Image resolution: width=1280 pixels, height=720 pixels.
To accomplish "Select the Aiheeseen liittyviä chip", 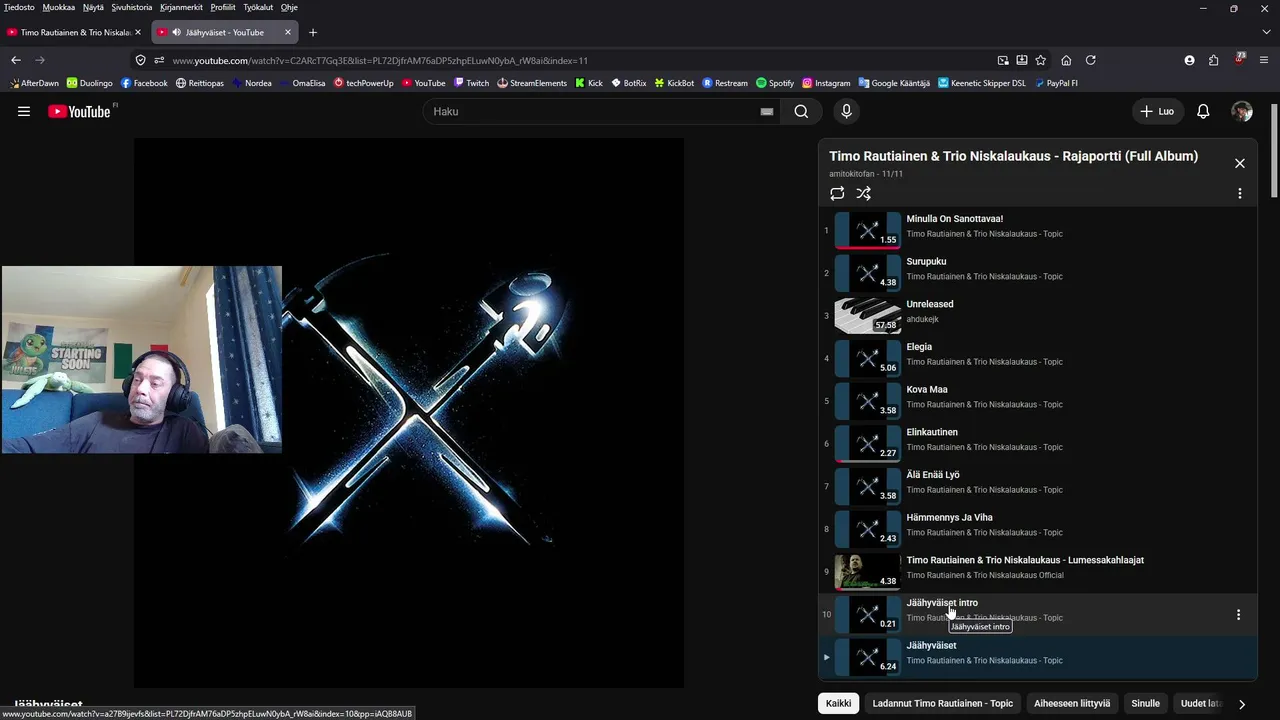I will tap(1072, 703).
